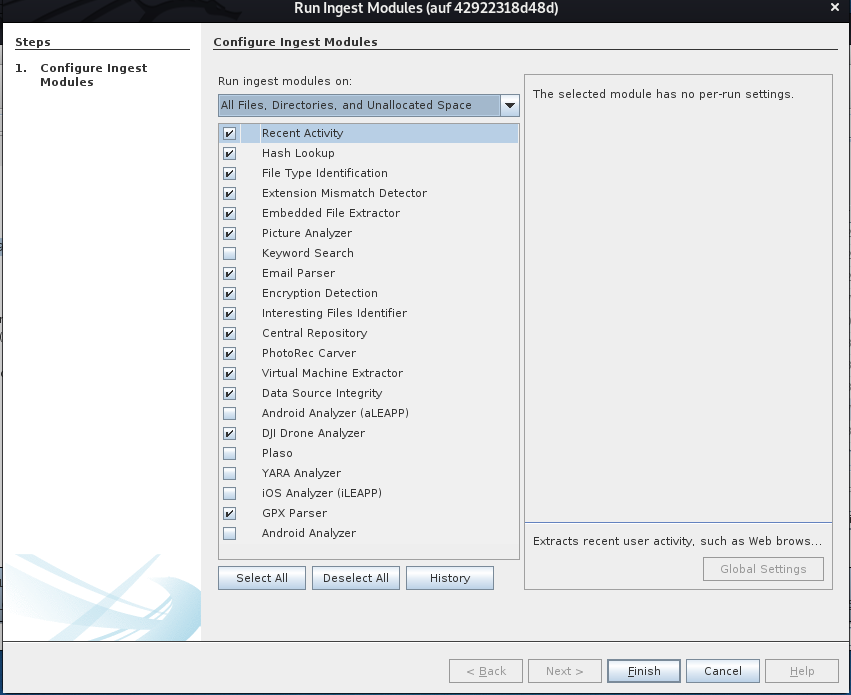Cancel the ingest module wizard

(x=722, y=671)
